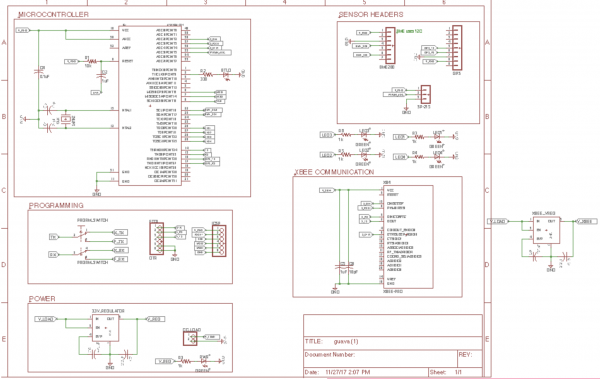
Task: Select the lower PROGRAM_SWITCH on the RX line
Action: [81, 253]
